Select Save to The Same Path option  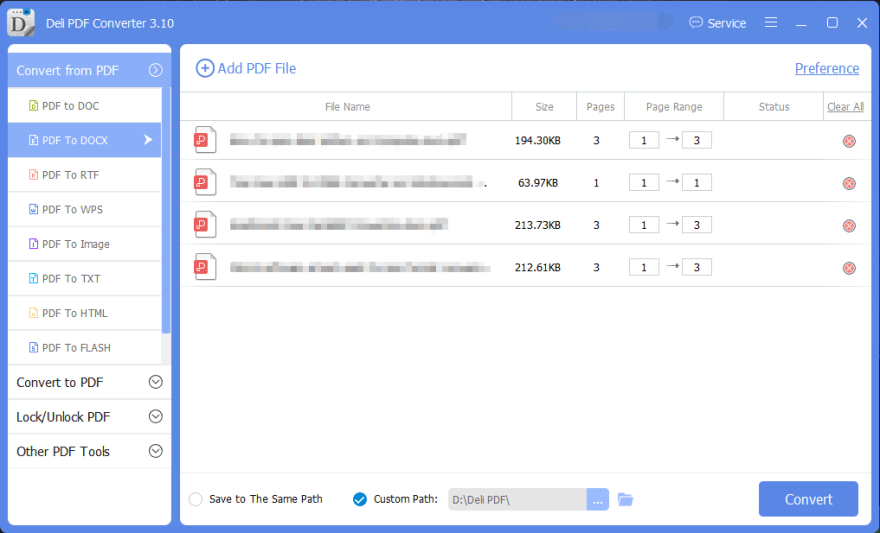point(196,499)
